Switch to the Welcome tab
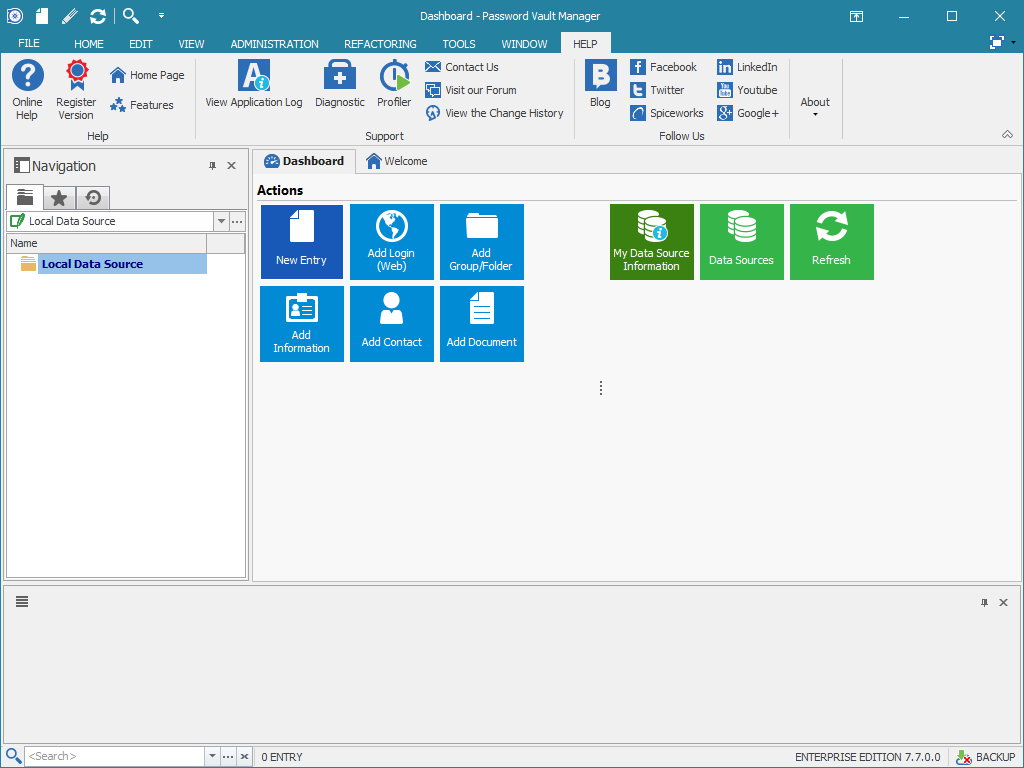Screen dimensions: 1024x768 point(397,161)
